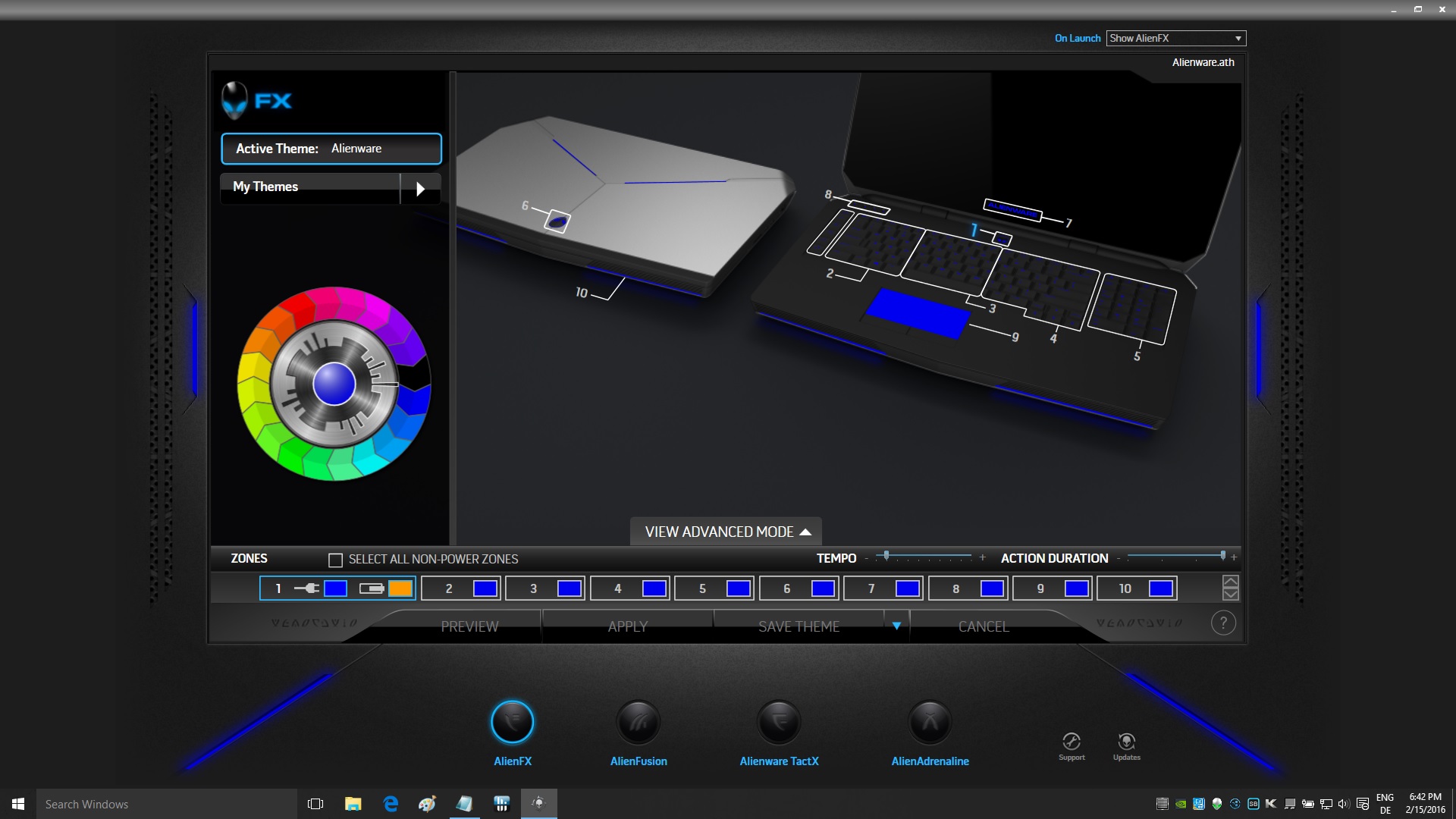Click the touchpad zone 9 on laptop
Image resolution: width=1456 pixels, height=819 pixels.
pos(918,313)
